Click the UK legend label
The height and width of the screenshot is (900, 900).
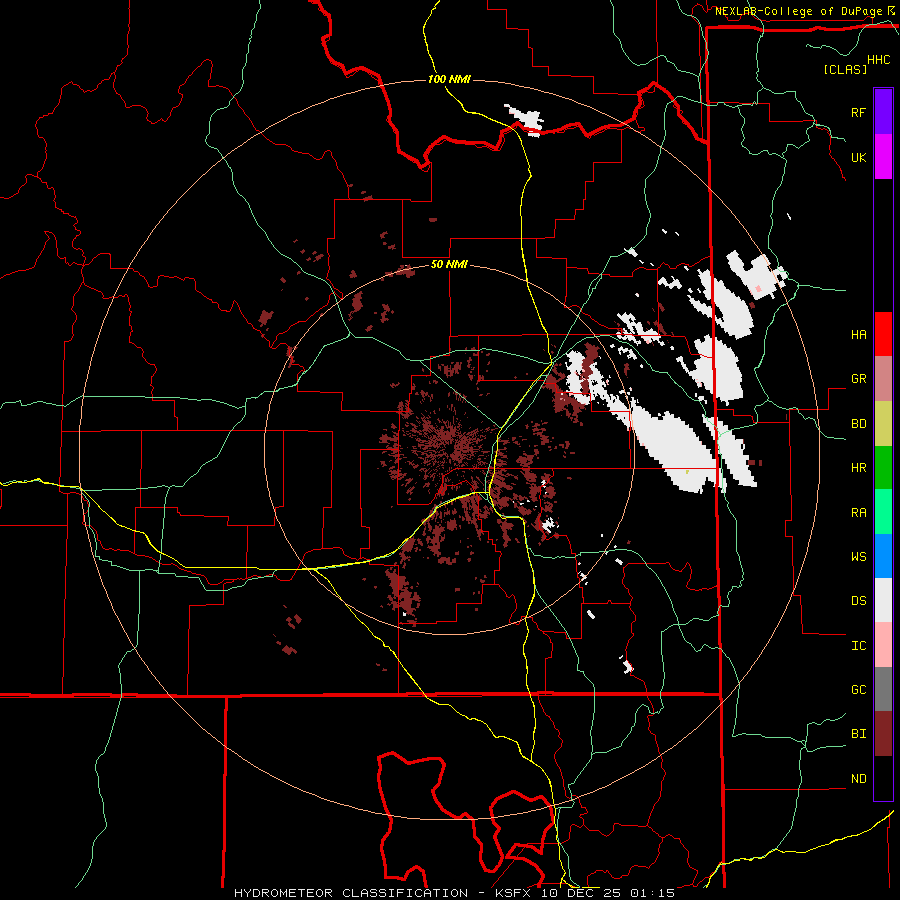[x=858, y=157]
